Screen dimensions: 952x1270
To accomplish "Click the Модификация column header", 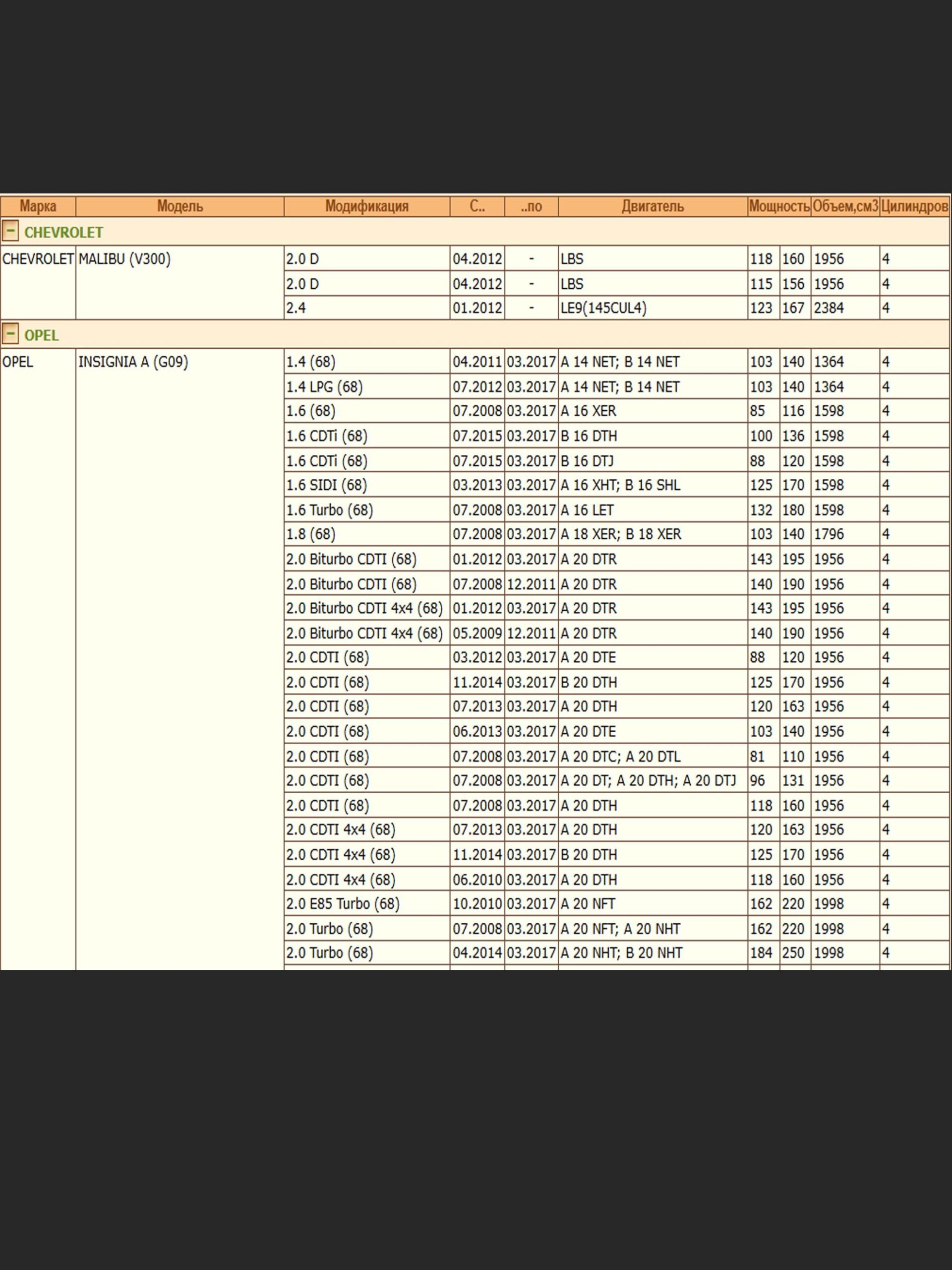I will (x=366, y=207).
